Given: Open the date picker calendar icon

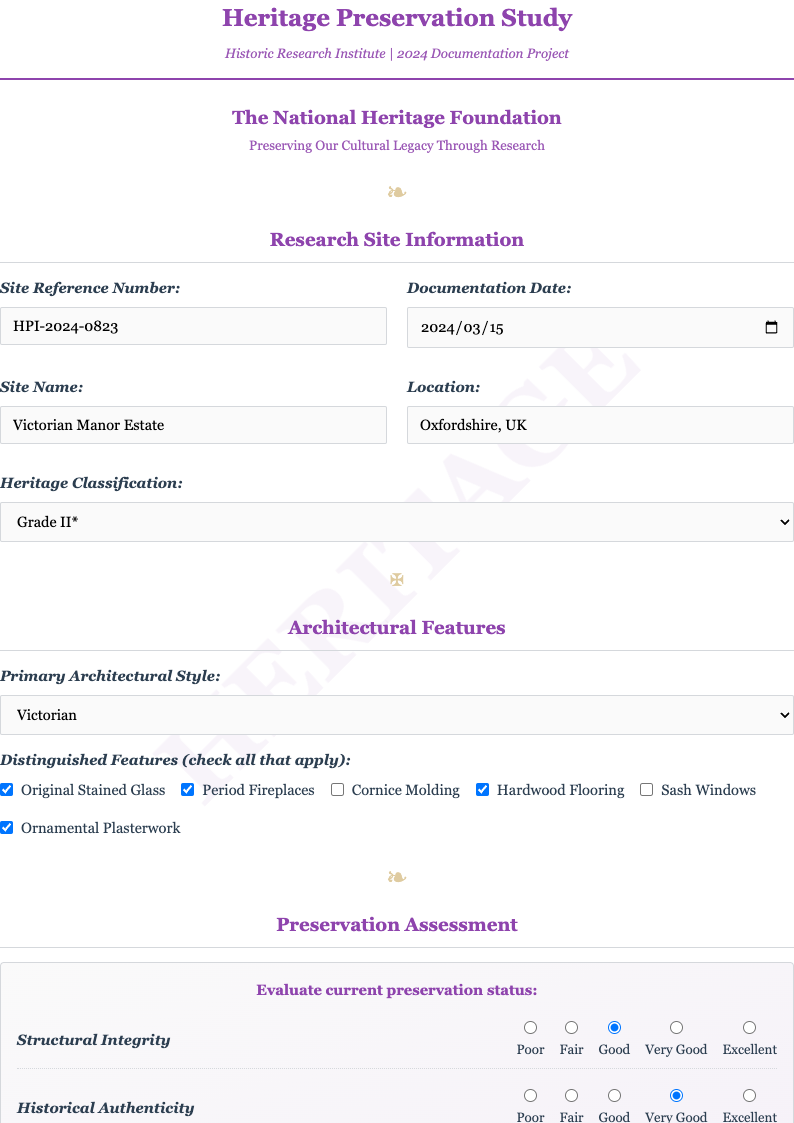Looking at the screenshot, I should pos(770,326).
